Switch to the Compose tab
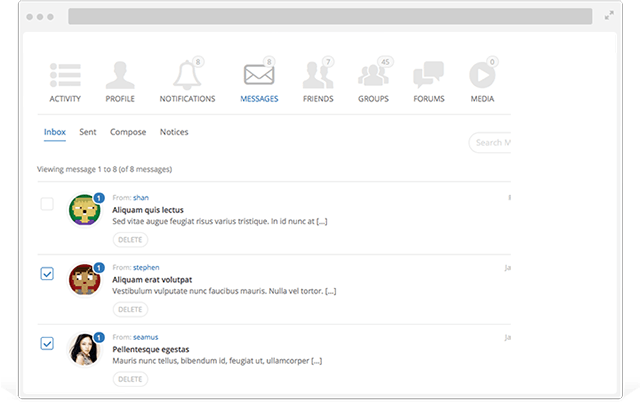The image size is (640, 402). click(128, 132)
